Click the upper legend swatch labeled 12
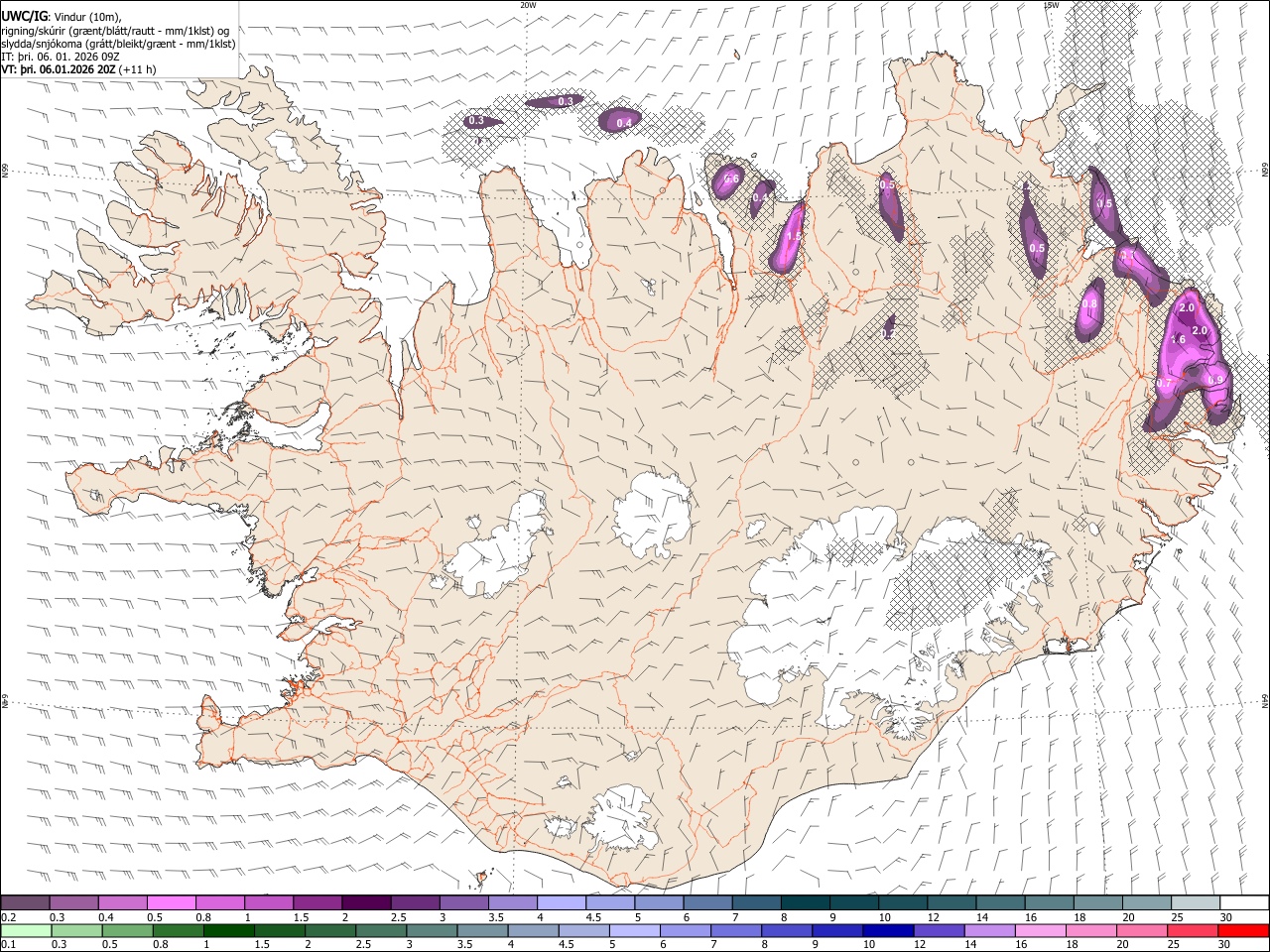1270x952 pixels. [950, 902]
